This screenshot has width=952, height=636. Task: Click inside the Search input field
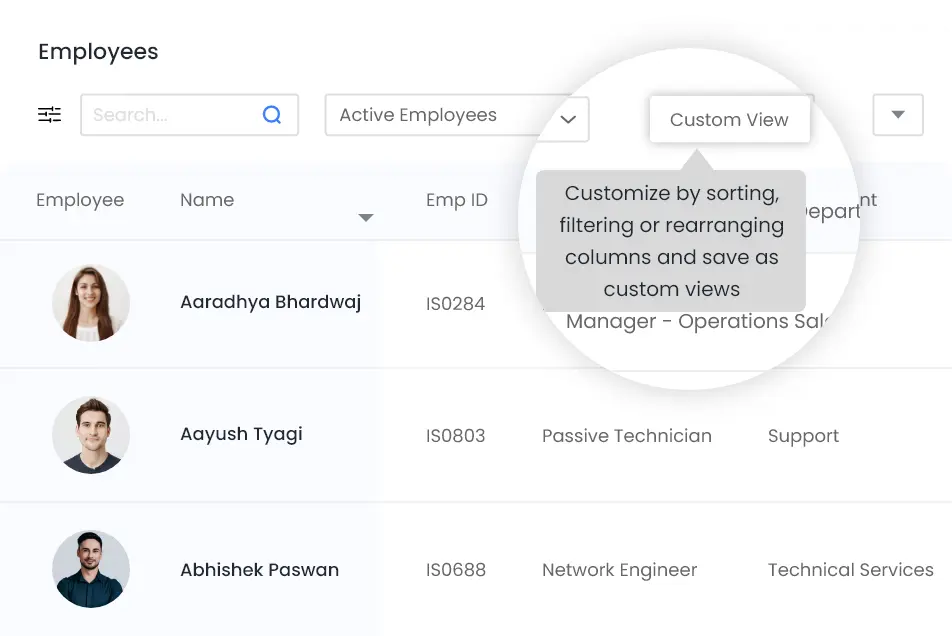click(170, 115)
